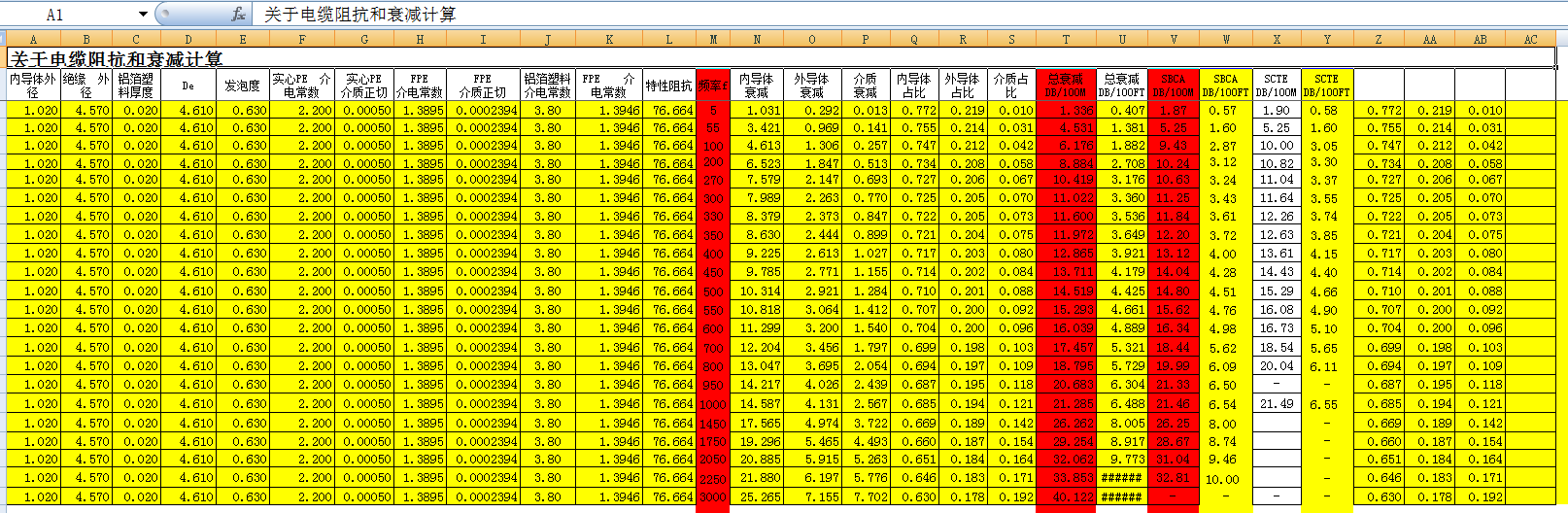Select column A header
Viewport: 1568px width, 513px height.
coord(33,40)
